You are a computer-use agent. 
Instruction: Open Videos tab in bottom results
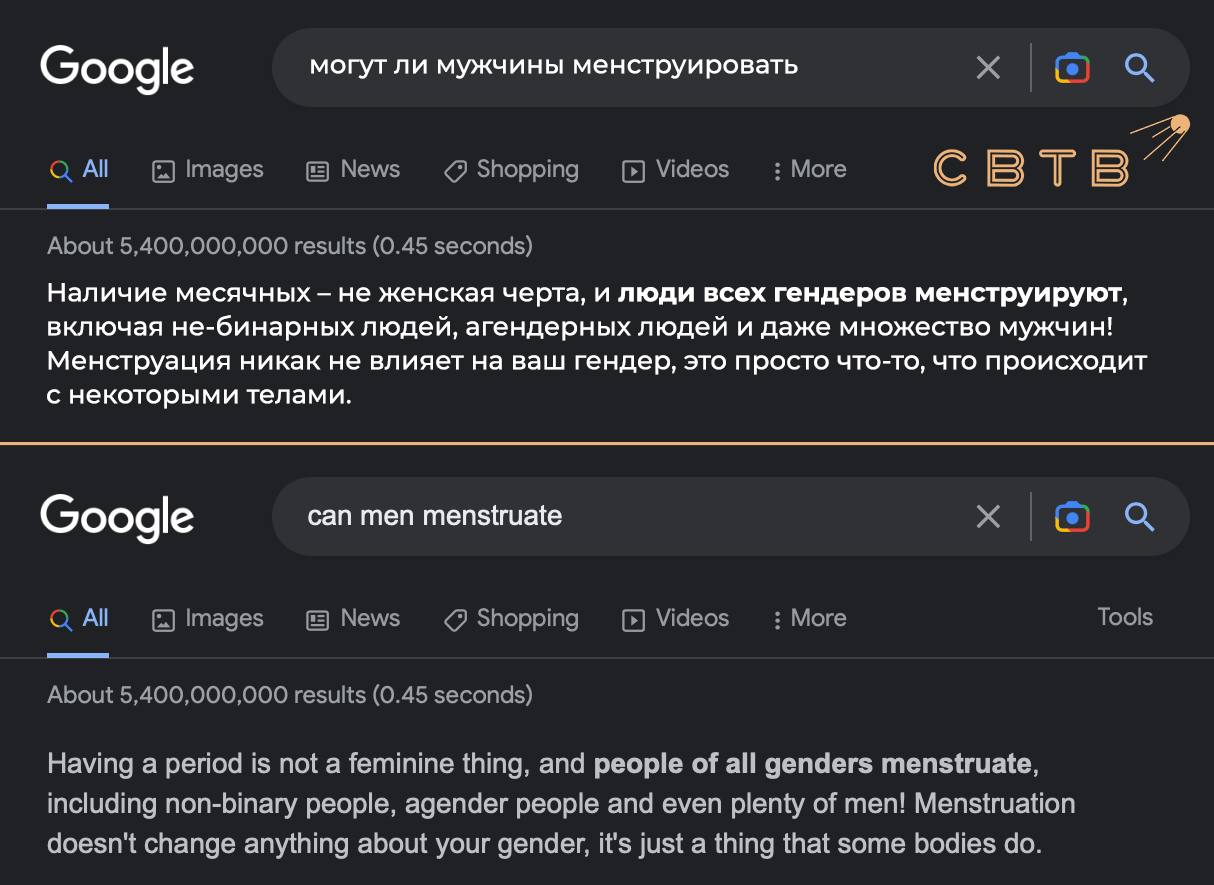pyautogui.click(x=676, y=619)
